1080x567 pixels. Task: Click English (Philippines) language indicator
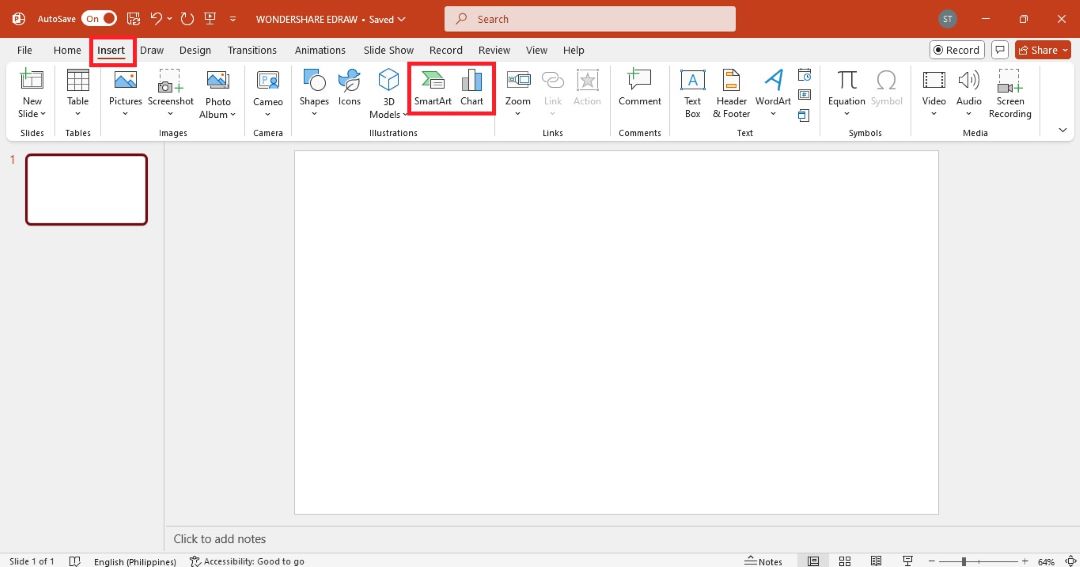click(x=135, y=561)
